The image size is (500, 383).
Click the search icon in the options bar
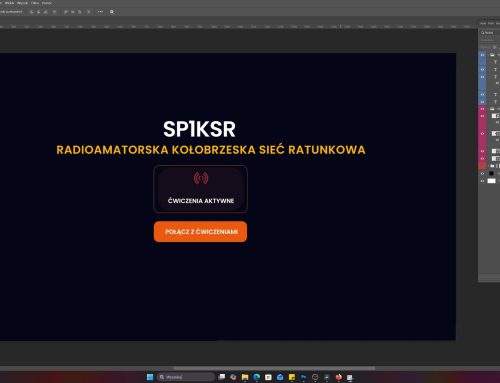pyautogui.click(x=112, y=12)
